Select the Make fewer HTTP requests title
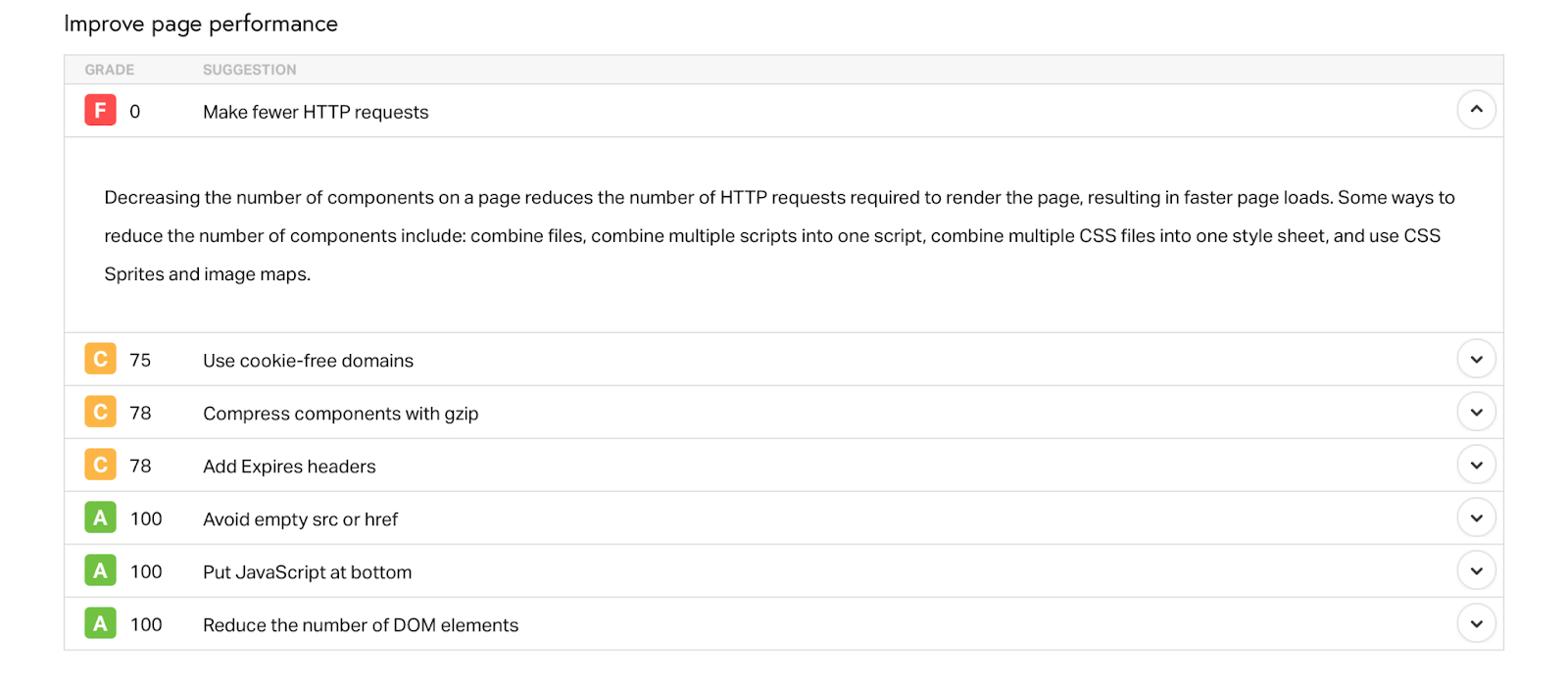The height and width of the screenshot is (690, 1568). tap(316, 112)
